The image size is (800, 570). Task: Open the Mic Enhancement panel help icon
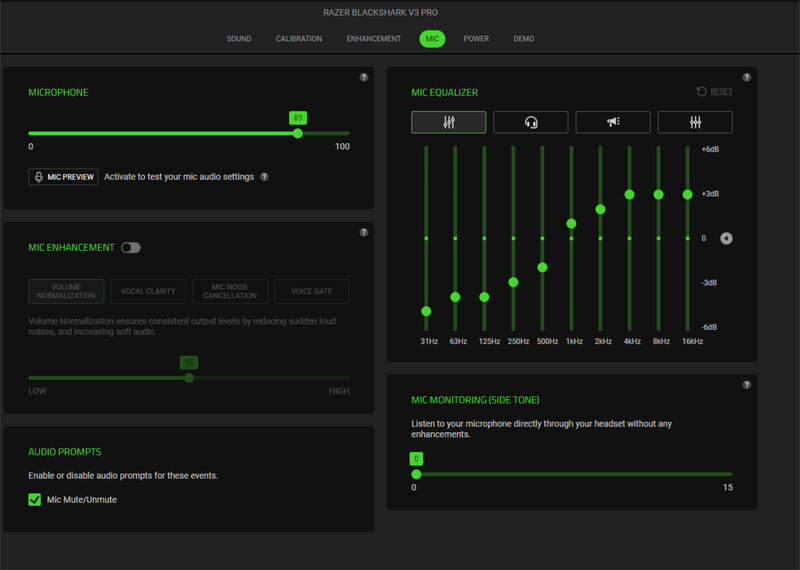point(363,233)
